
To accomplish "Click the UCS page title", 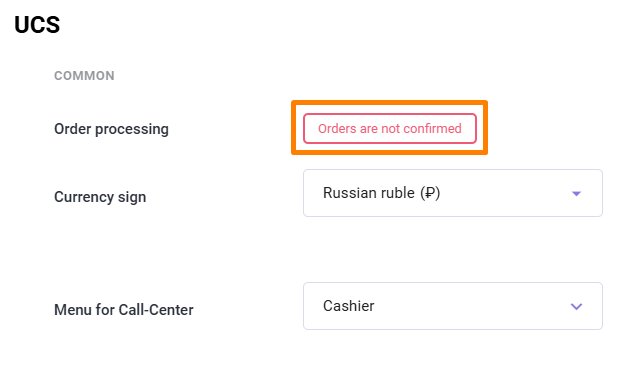I will (x=37, y=25).
